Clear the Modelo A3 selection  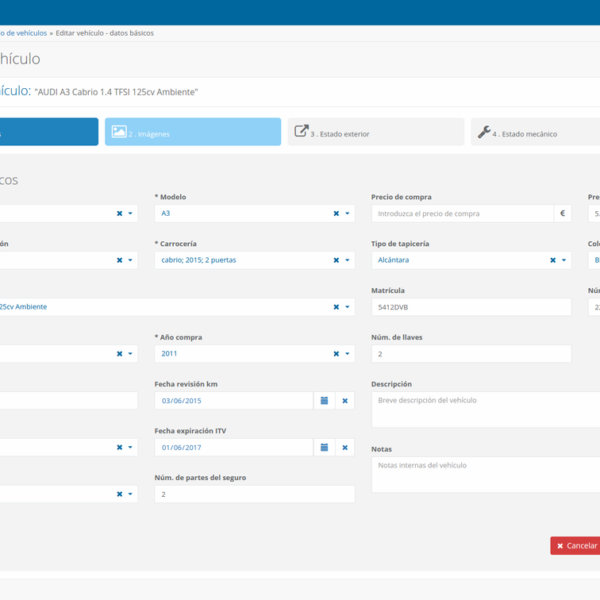336,213
